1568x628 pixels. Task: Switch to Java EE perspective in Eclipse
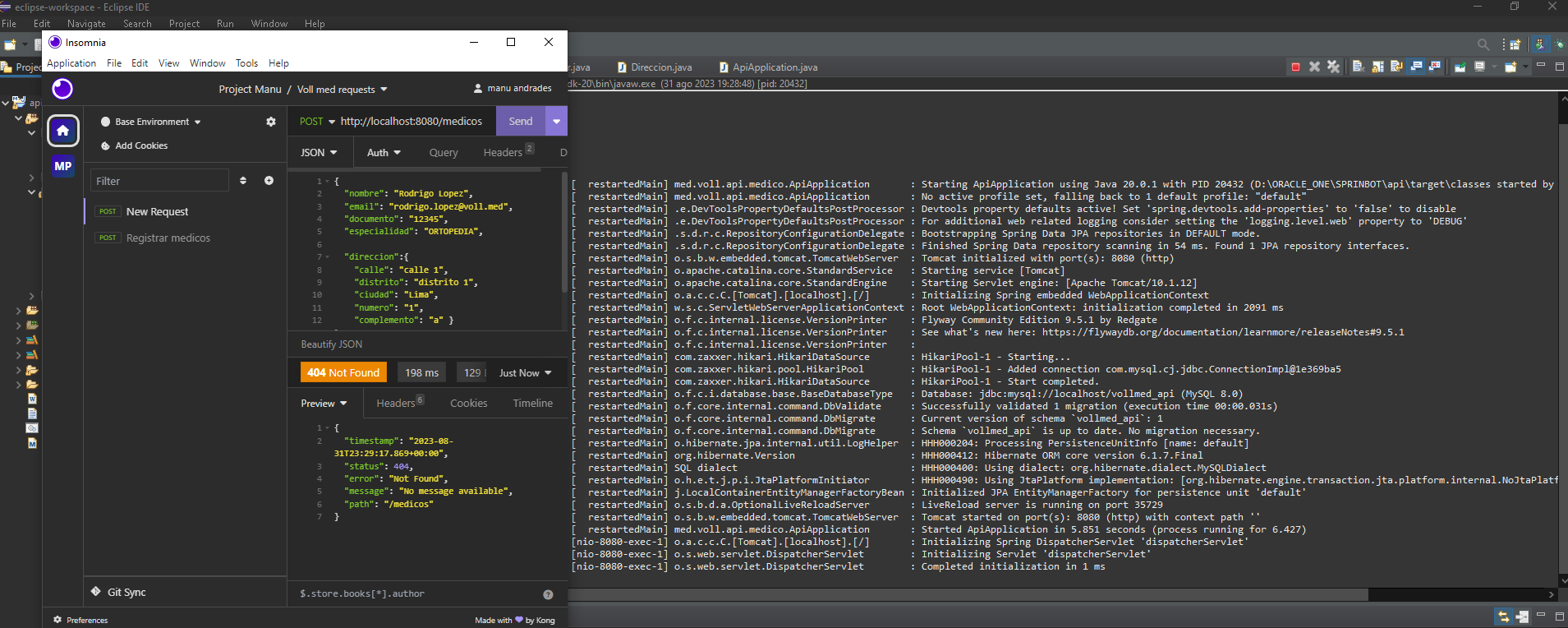pos(1541,44)
